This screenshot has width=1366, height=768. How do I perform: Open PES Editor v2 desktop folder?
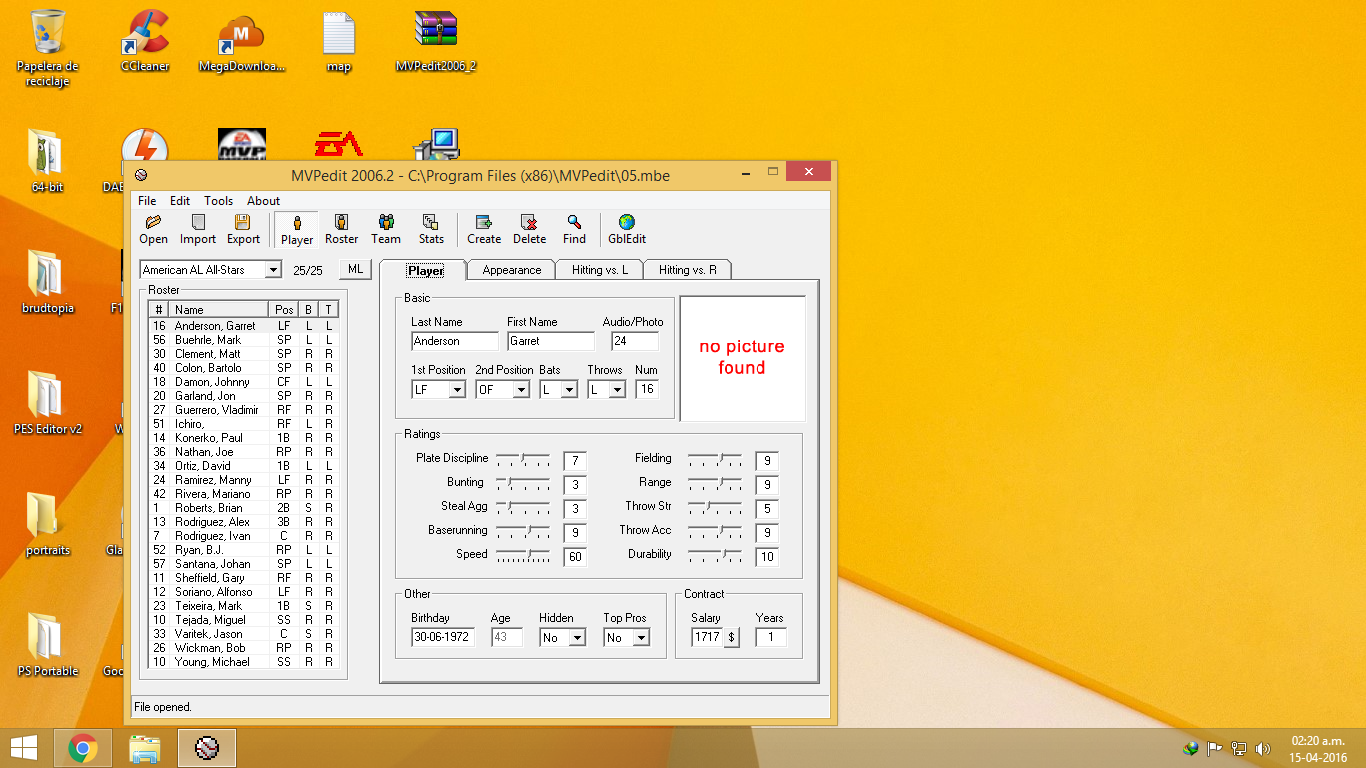(x=47, y=403)
